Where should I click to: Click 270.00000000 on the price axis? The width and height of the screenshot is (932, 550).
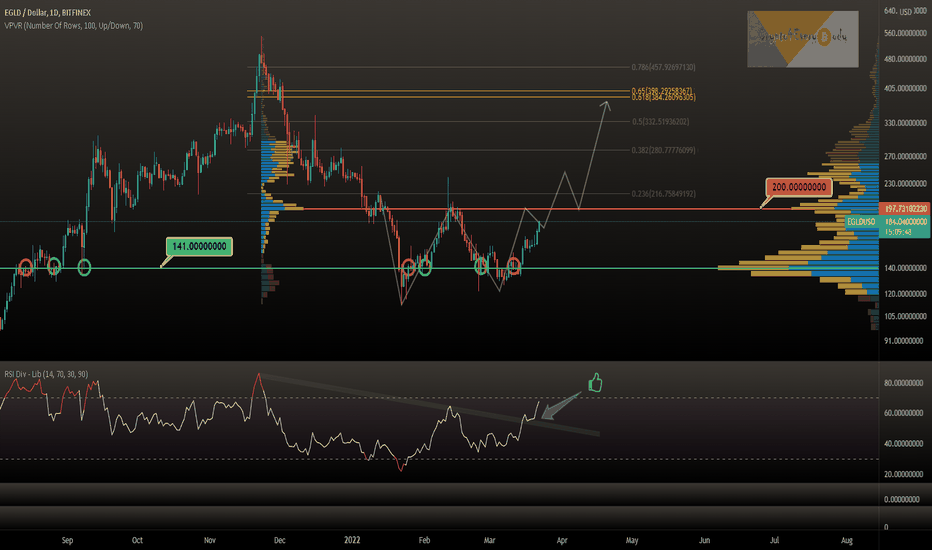905,156
